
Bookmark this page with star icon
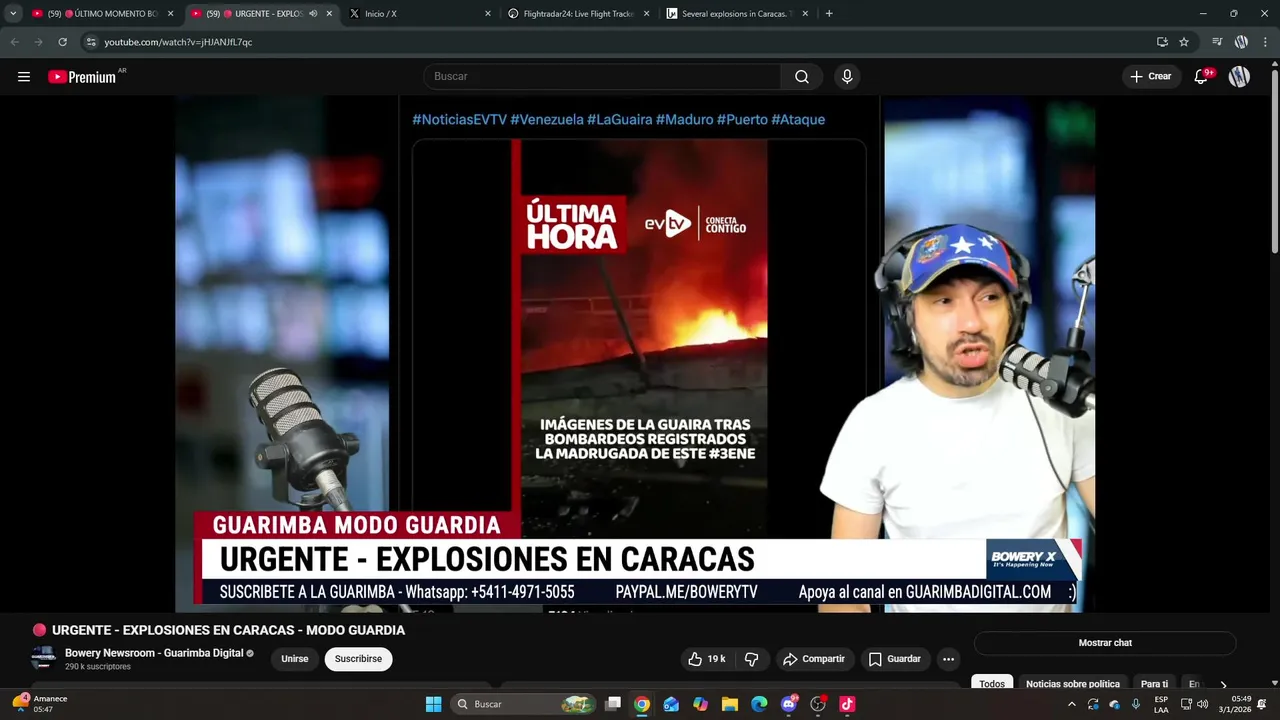pyautogui.click(x=1184, y=42)
